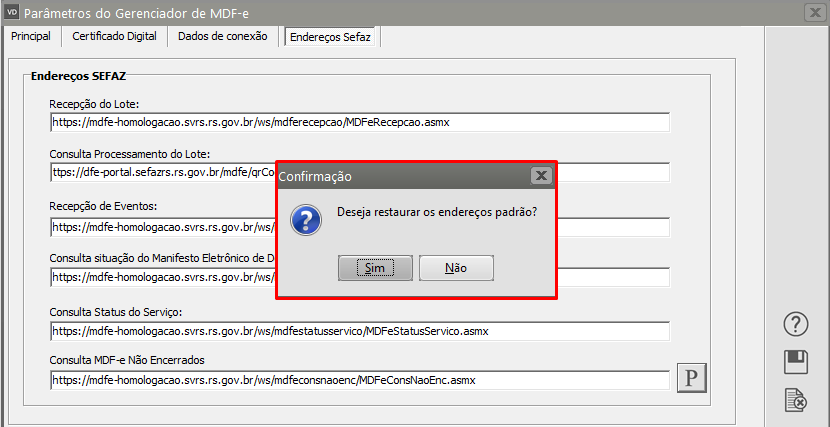The width and height of the screenshot is (830, 427).
Task: Save parameters with the floppy disk icon
Action: [796, 363]
